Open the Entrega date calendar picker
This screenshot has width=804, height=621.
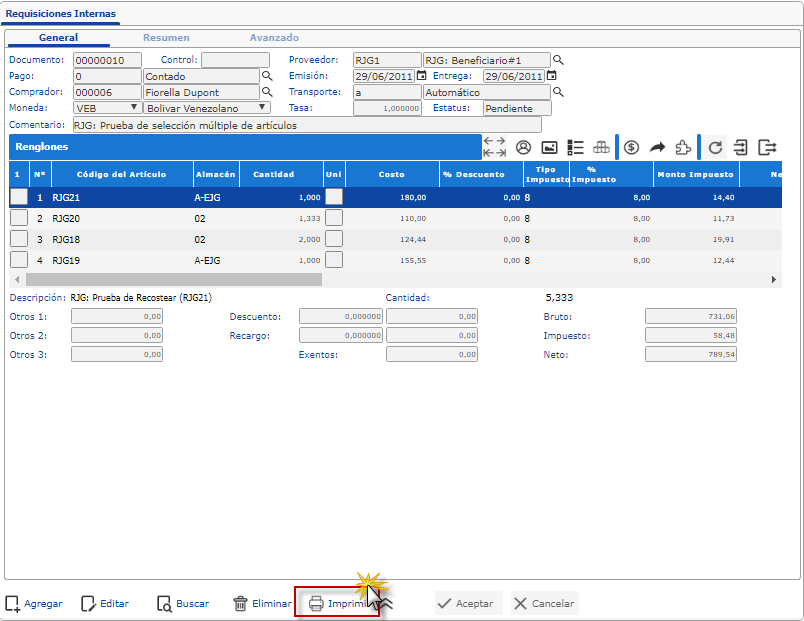click(x=551, y=76)
